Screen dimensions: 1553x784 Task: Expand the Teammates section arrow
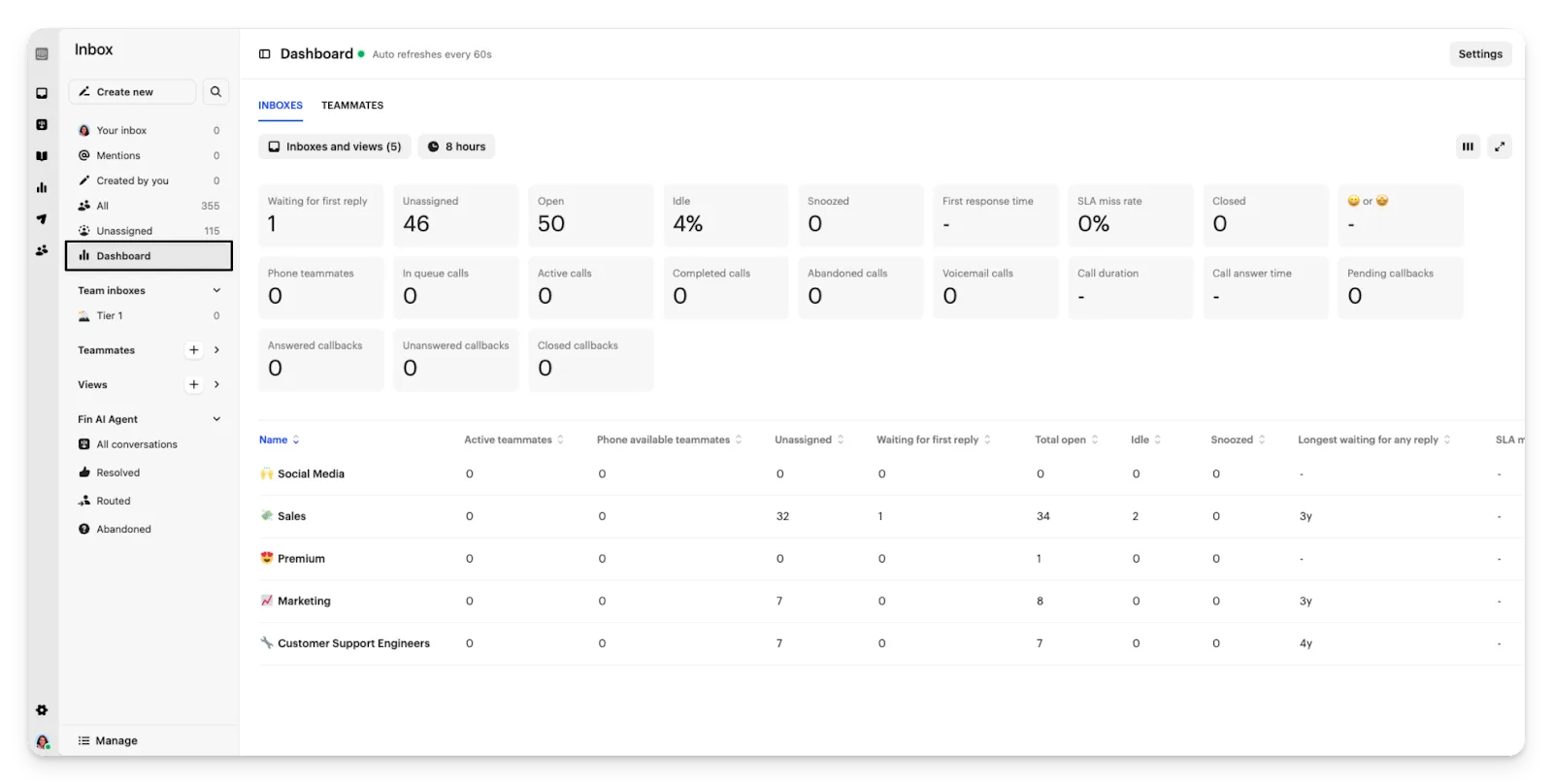pyautogui.click(x=216, y=350)
